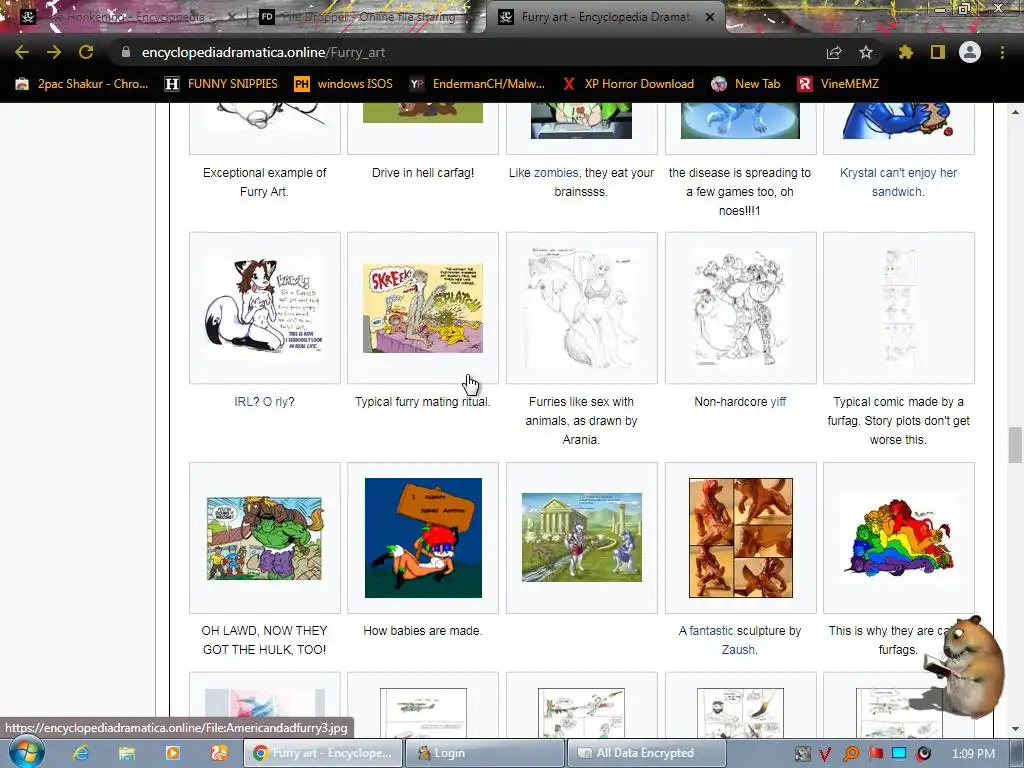Open the IRL? O rly? thumbnail image
This screenshot has width=1024, height=768.
click(264, 308)
